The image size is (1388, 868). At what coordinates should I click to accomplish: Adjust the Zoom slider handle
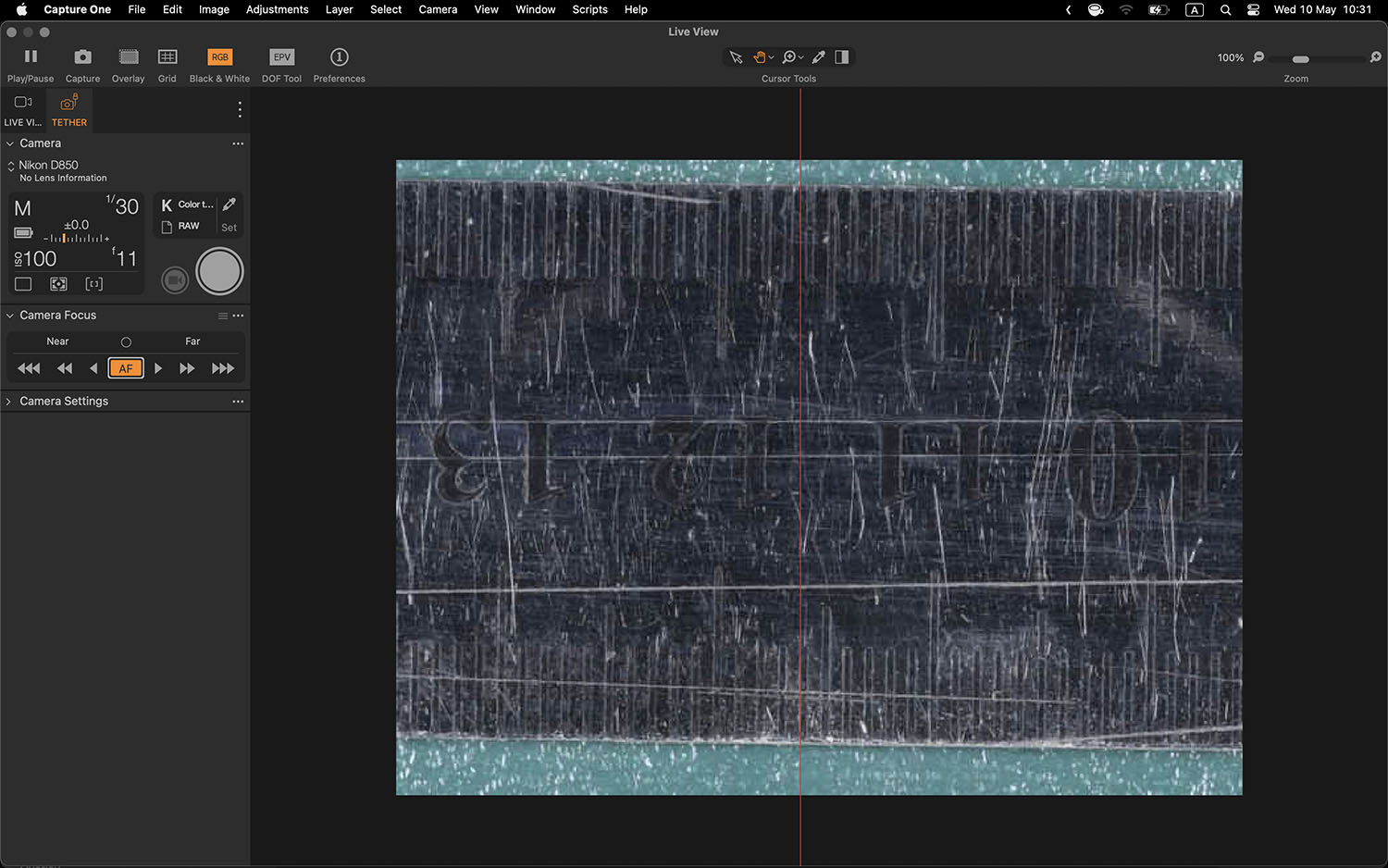click(1301, 59)
